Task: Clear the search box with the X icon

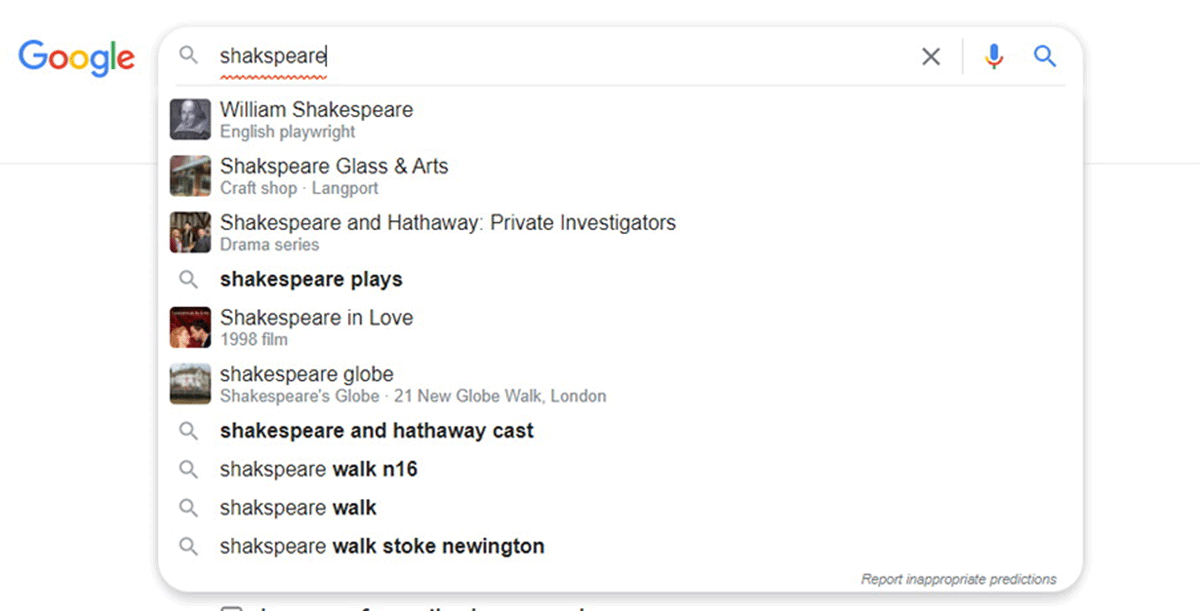Action: [931, 57]
